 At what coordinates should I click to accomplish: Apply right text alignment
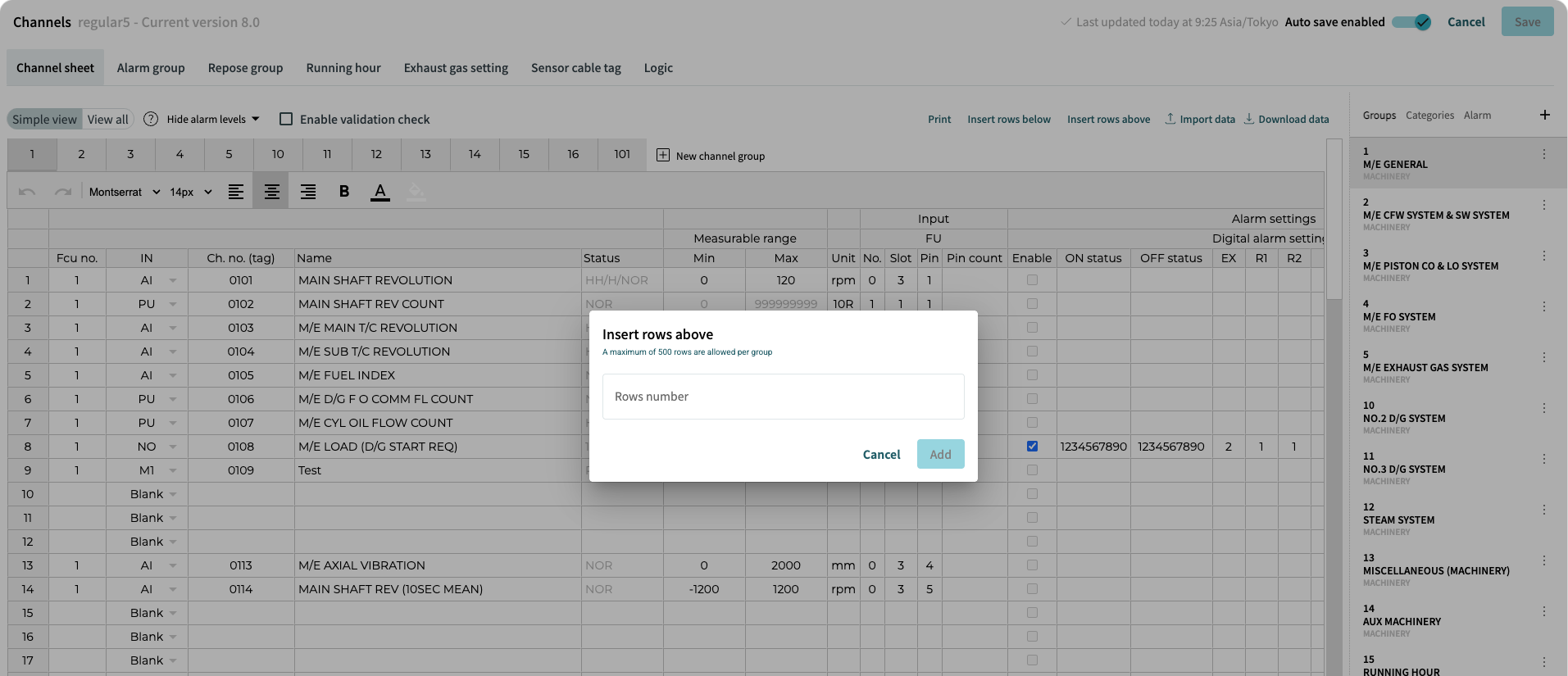pyautogui.click(x=308, y=192)
